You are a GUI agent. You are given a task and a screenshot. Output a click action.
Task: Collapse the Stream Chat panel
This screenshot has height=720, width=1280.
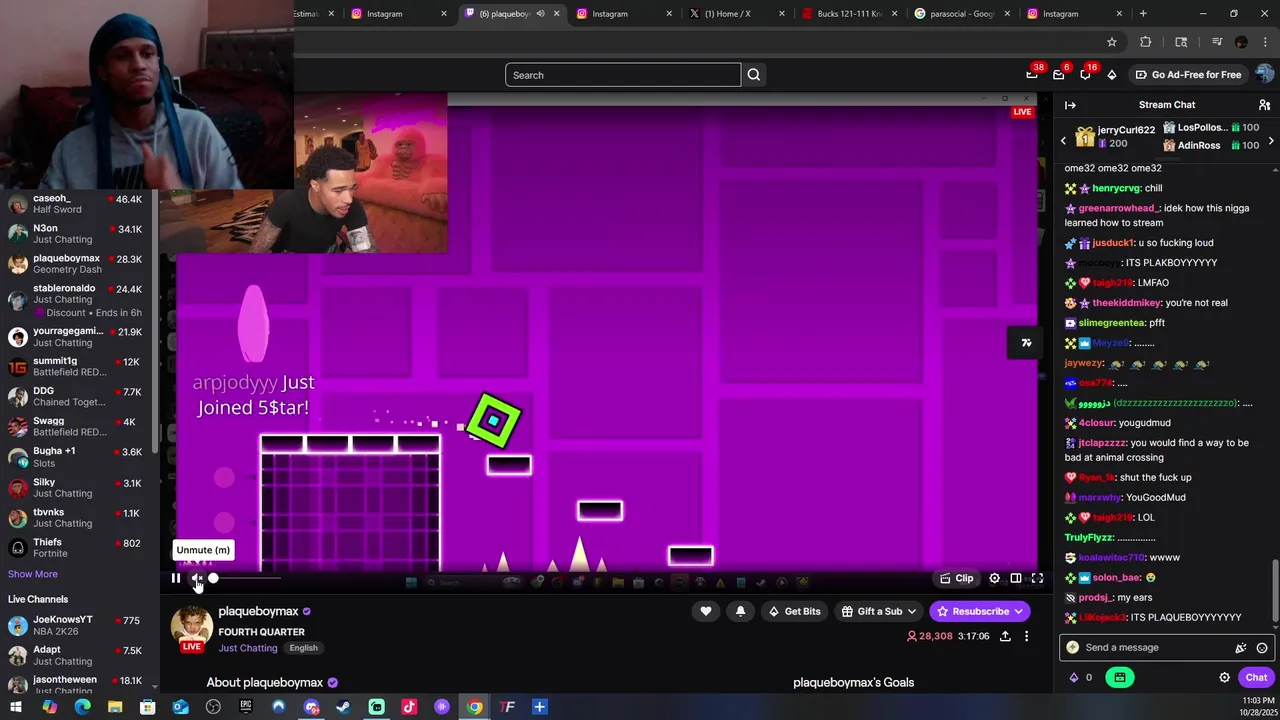[x=1070, y=105]
